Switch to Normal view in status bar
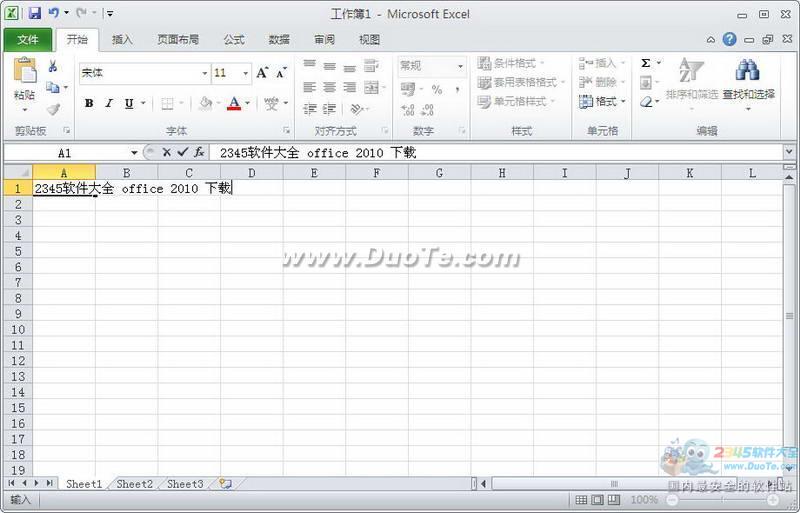Screen dimensions: 800x513 (581, 500)
